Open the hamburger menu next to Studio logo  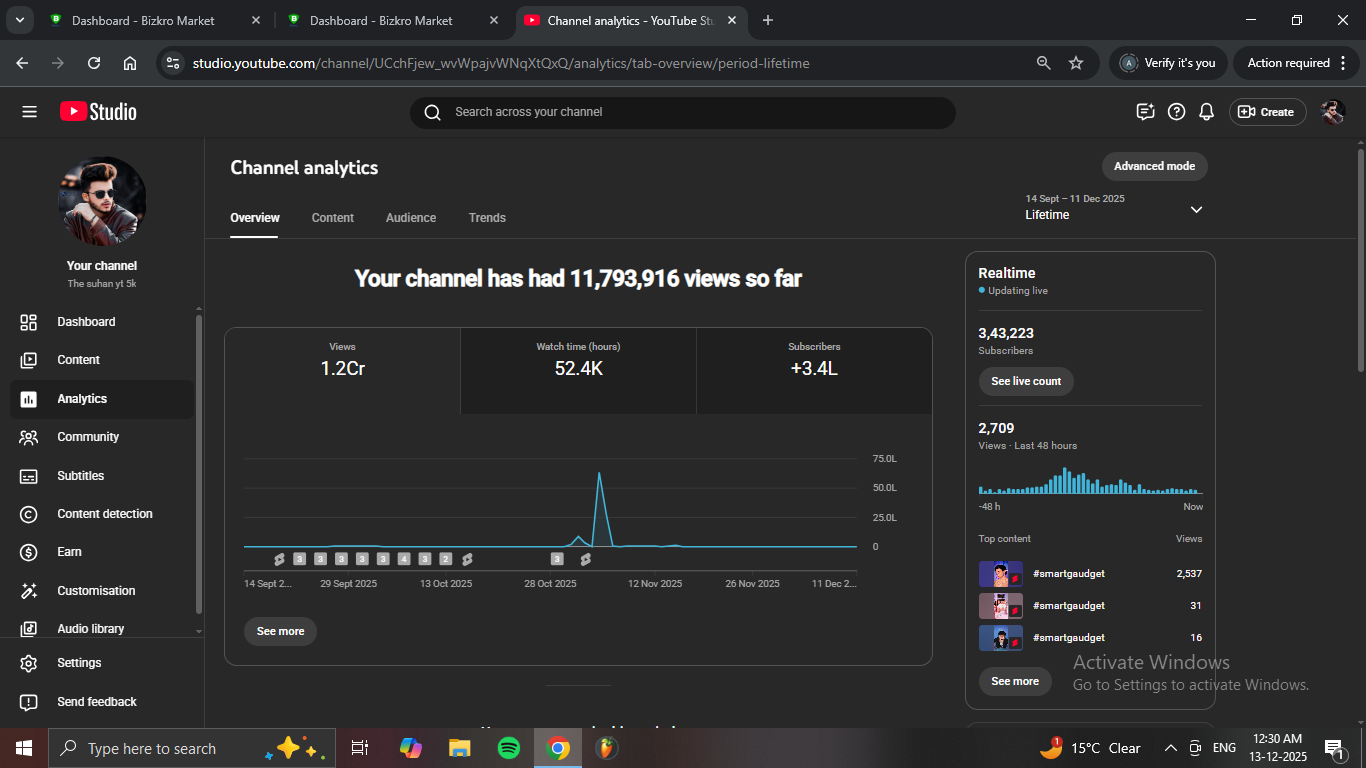tap(29, 112)
